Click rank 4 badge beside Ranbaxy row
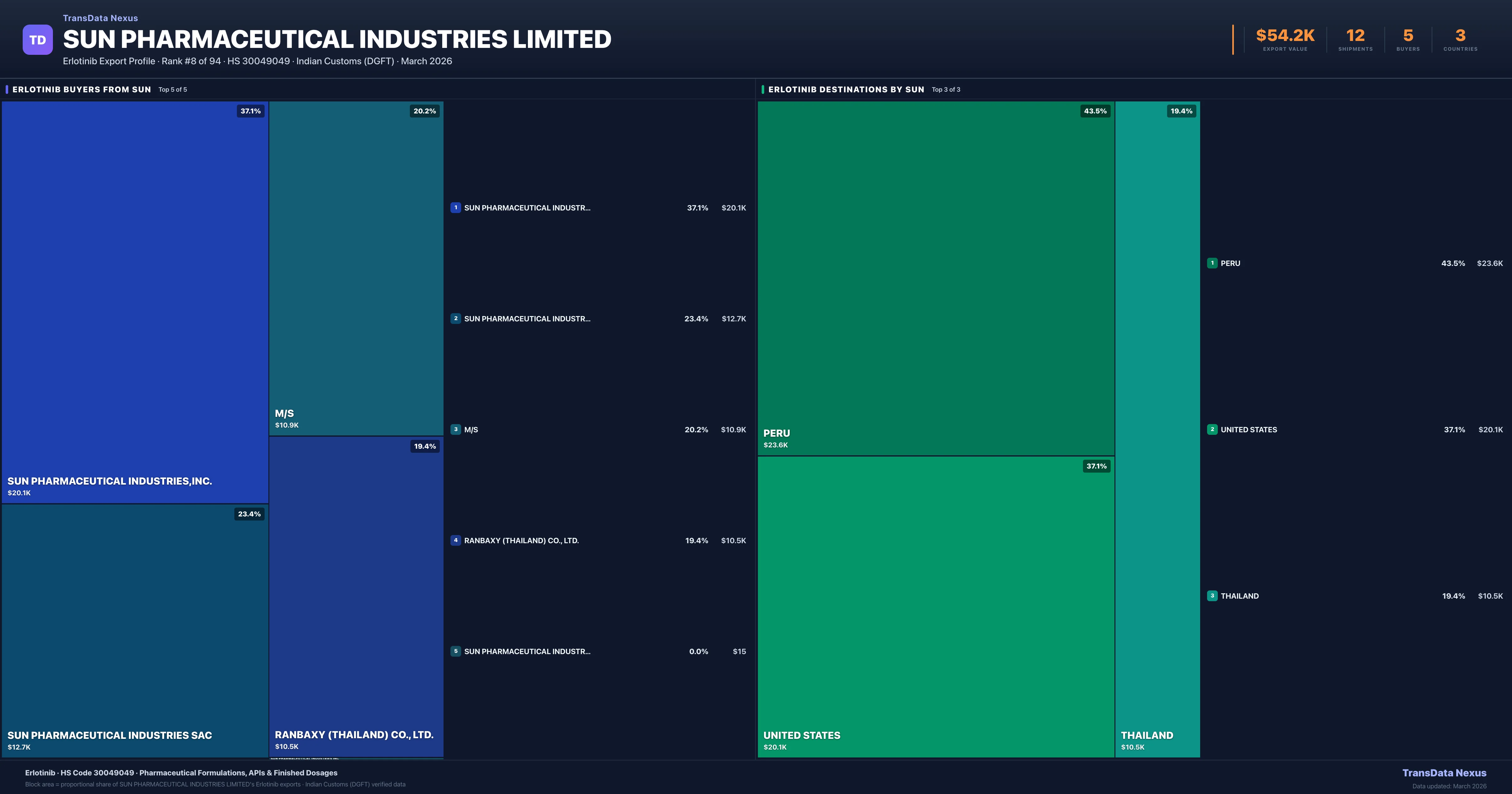Screen dimensions: 1512x794 coord(455,540)
